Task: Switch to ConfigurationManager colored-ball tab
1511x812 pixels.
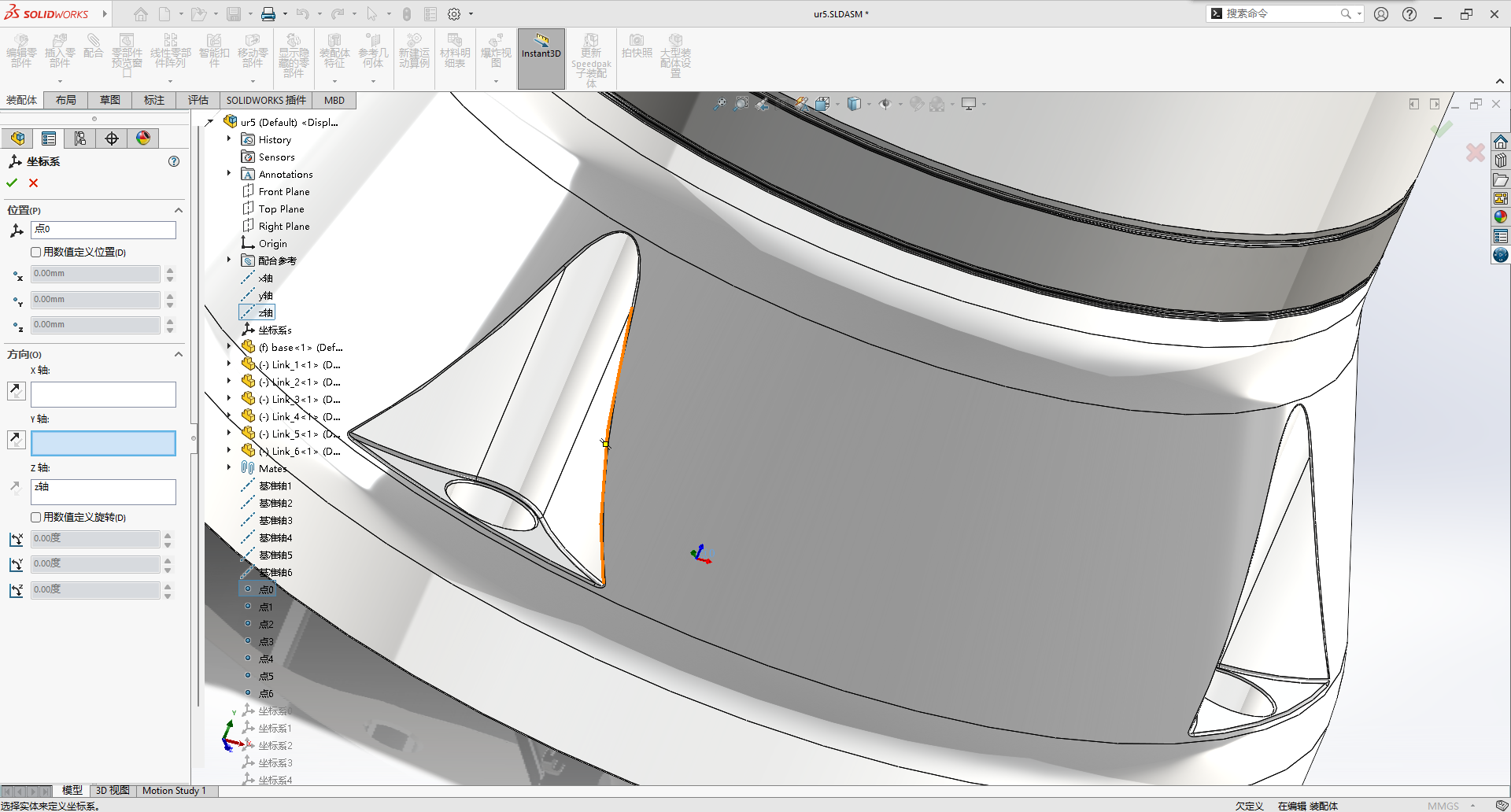Action: 143,138
